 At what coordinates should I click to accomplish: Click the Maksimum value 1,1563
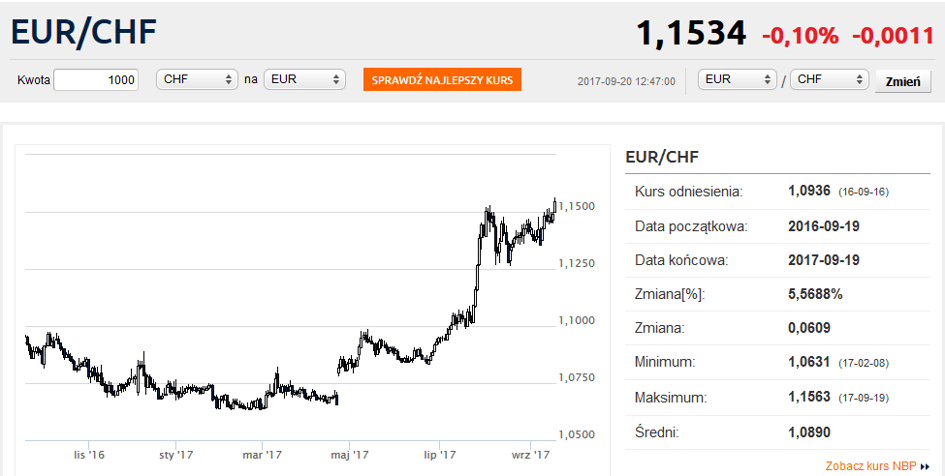coord(809,397)
